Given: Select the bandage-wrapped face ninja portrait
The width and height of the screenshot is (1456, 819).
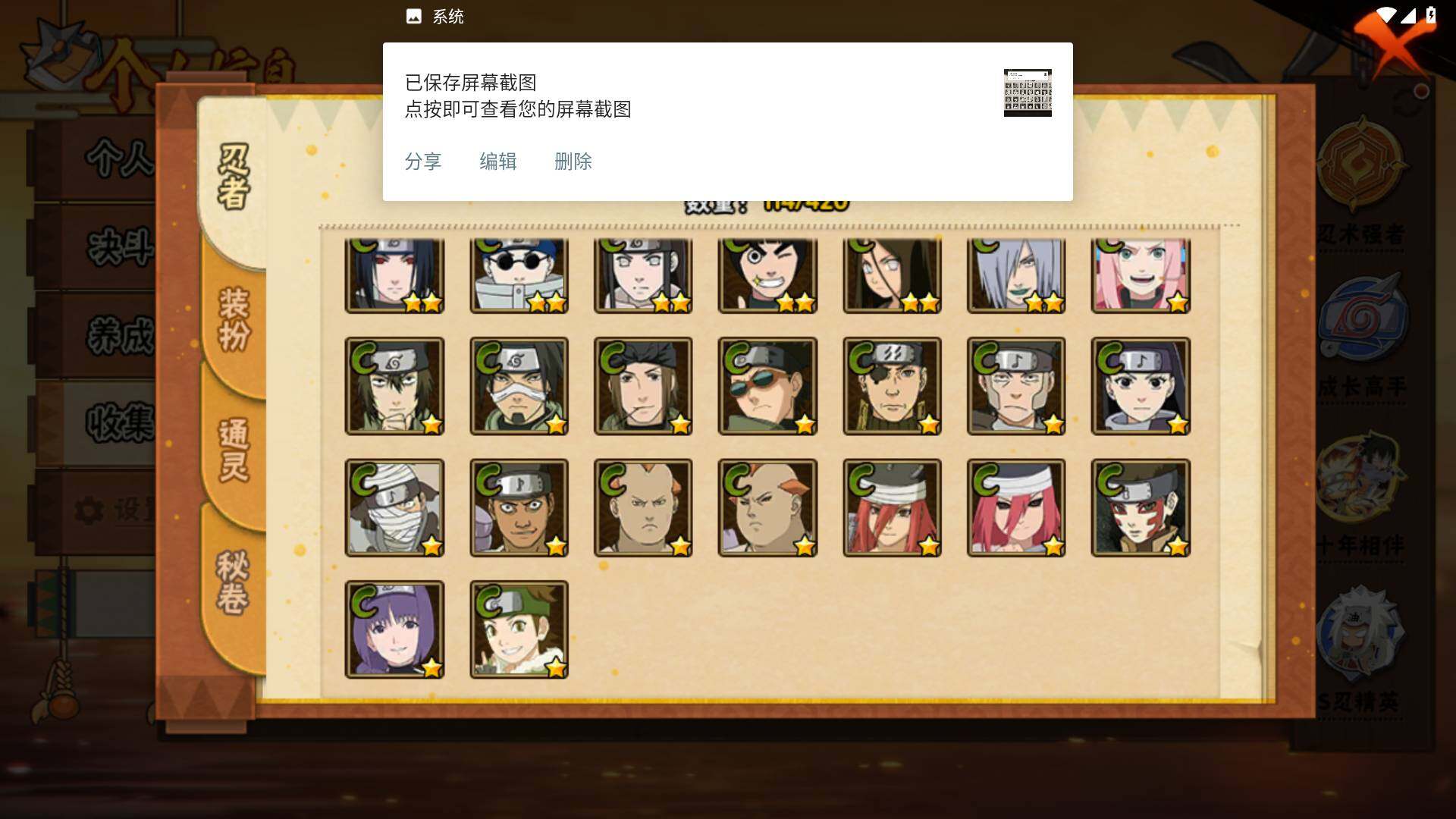Looking at the screenshot, I should tap(394, 507).
